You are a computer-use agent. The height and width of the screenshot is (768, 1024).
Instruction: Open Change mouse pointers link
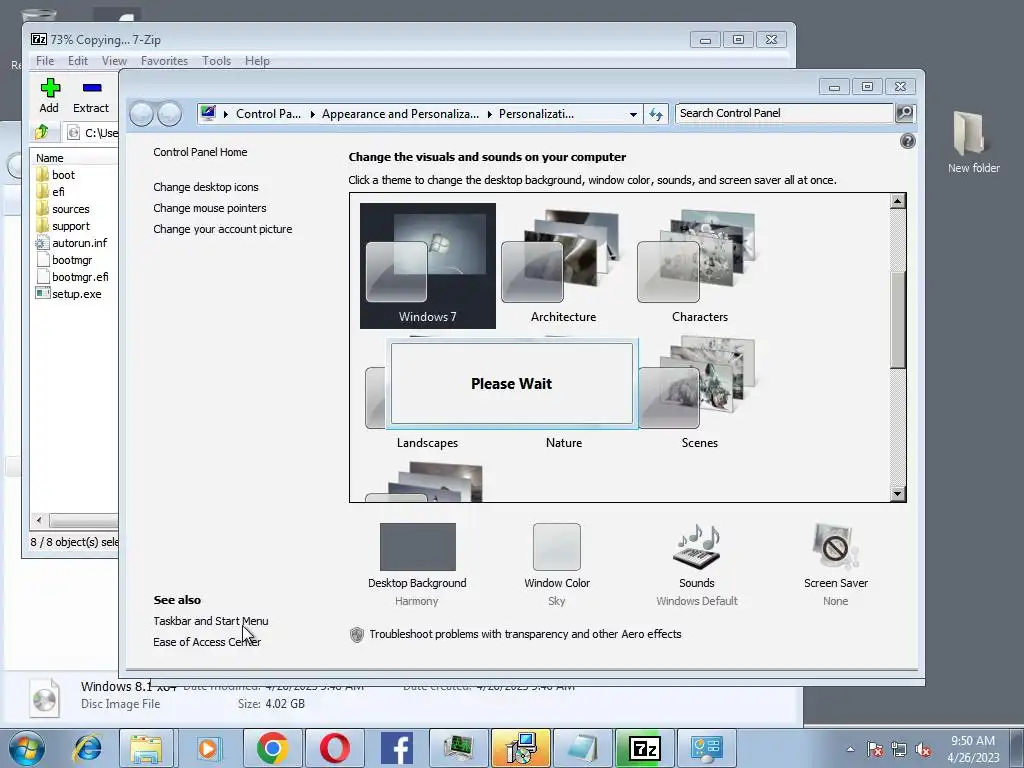210,208
